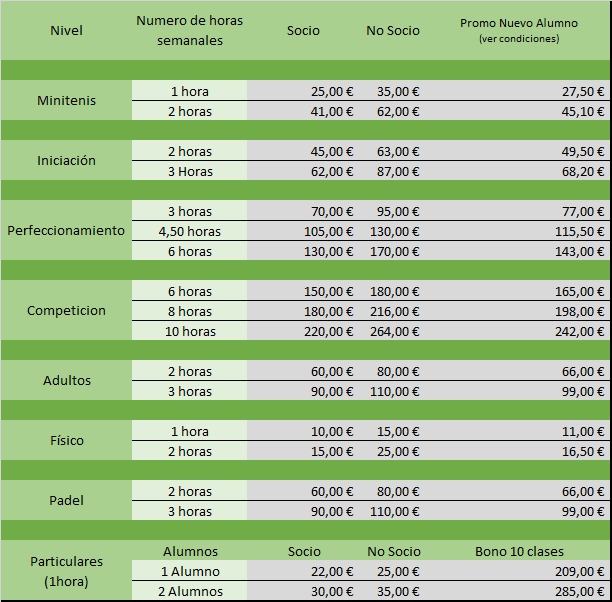Screen dimensions: 612x602
Task: Click the Nivel column header
Action: (66, 30)
